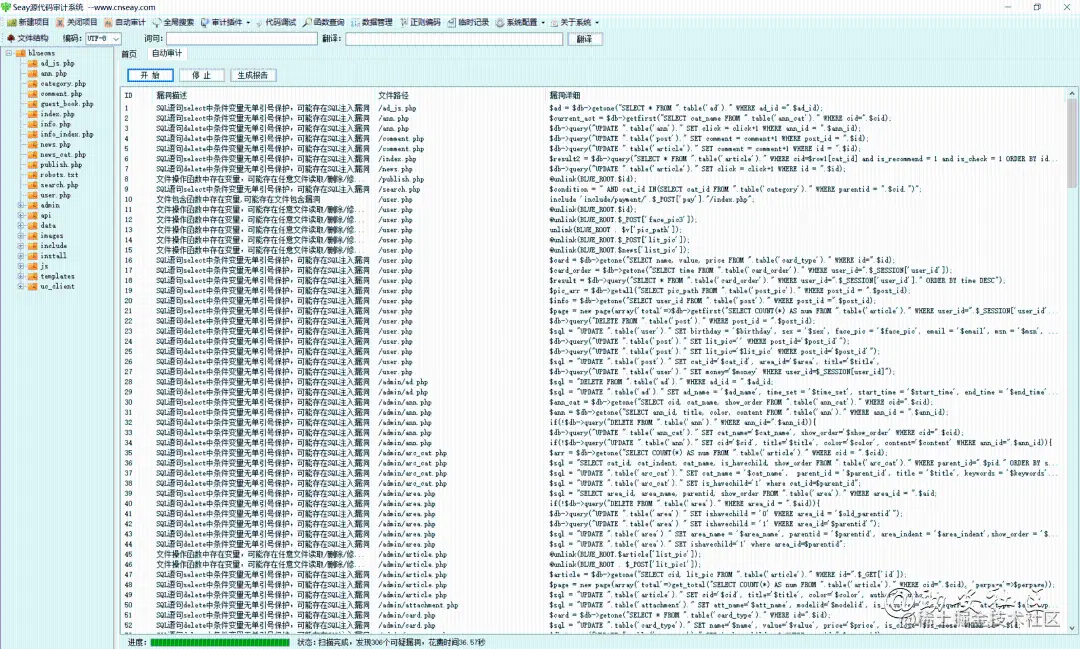The height and width of the screenshot is (649, 1080).
Task: Open 自动审计 from the top toolbar
Action: tap(125, 22)
